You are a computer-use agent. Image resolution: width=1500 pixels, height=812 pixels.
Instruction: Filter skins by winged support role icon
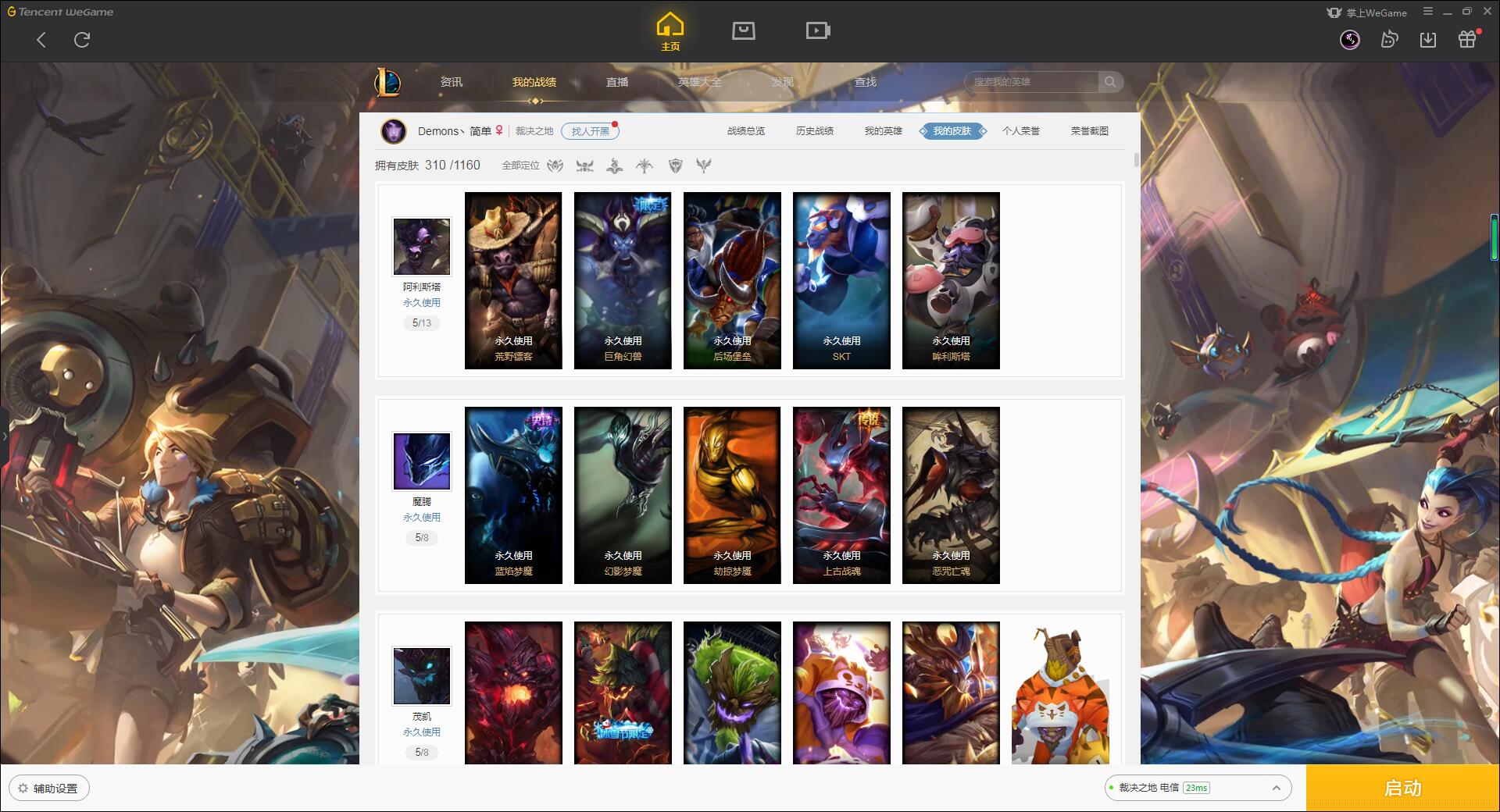(704, 166)
